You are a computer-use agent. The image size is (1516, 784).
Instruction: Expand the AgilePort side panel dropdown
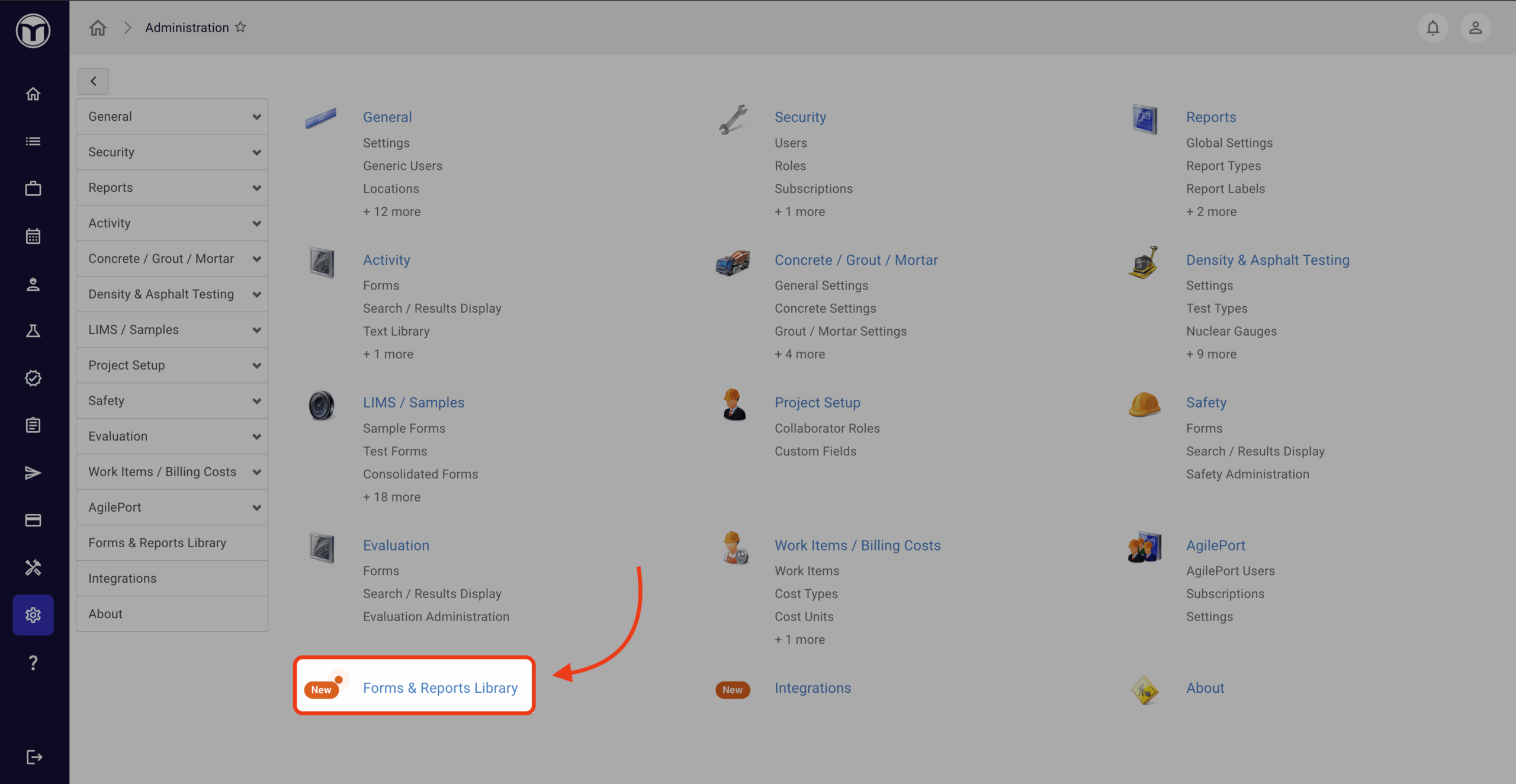tap(256, 507)
